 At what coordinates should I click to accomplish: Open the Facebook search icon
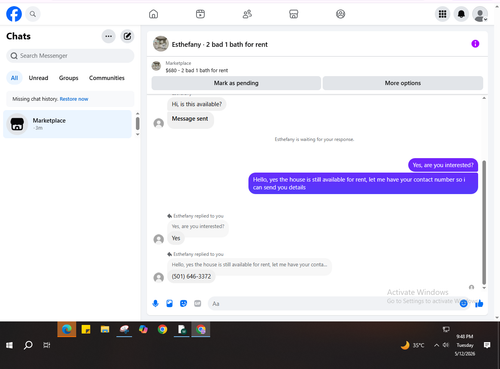[x=33, y=14]
